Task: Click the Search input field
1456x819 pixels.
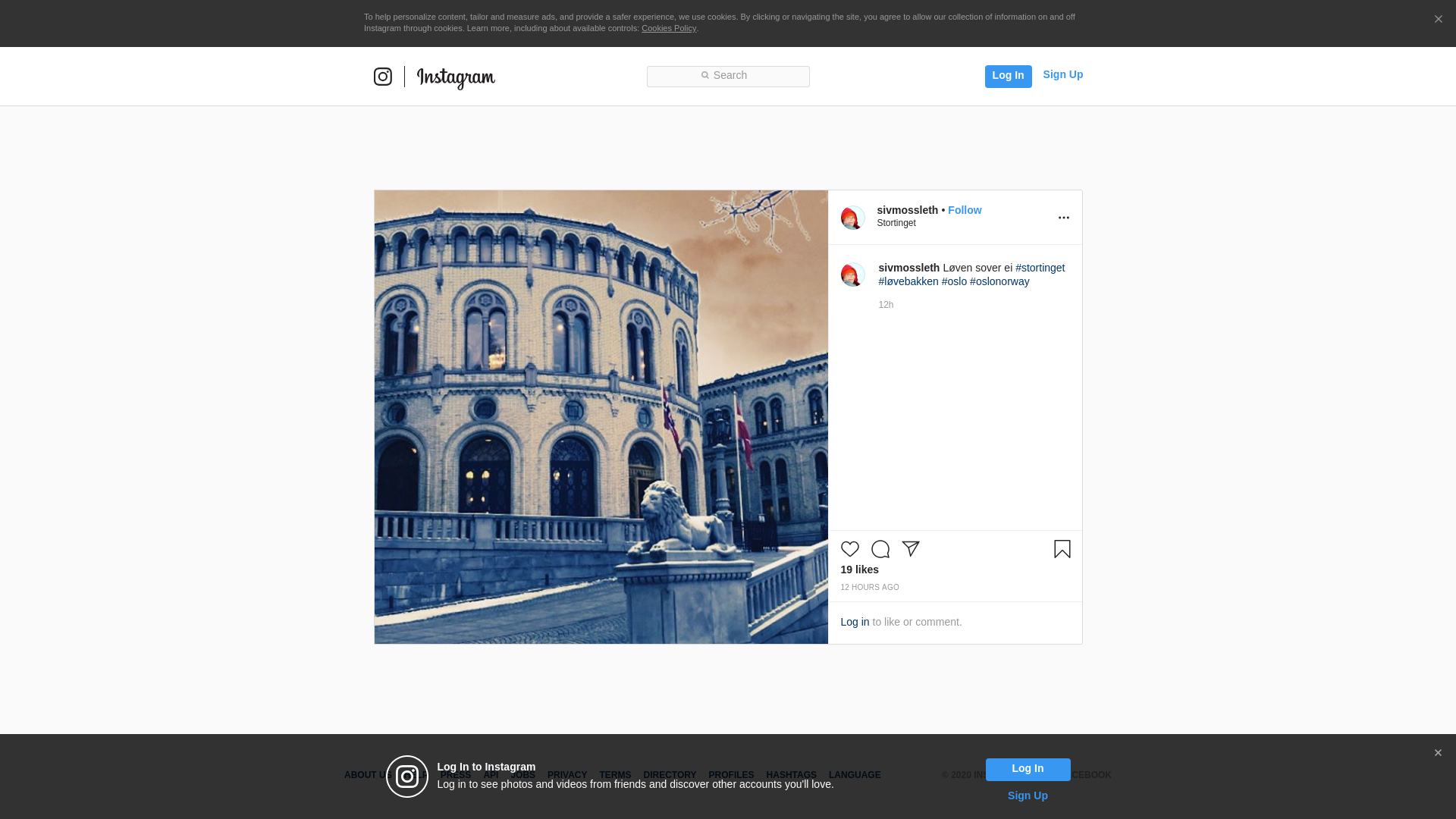Action: 728,76
